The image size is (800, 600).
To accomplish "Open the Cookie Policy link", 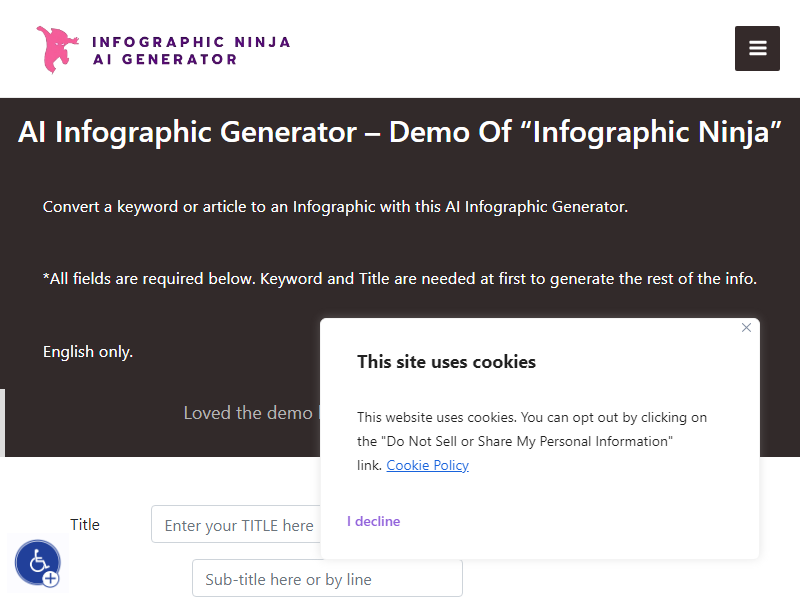I will [x=428, y=465].
